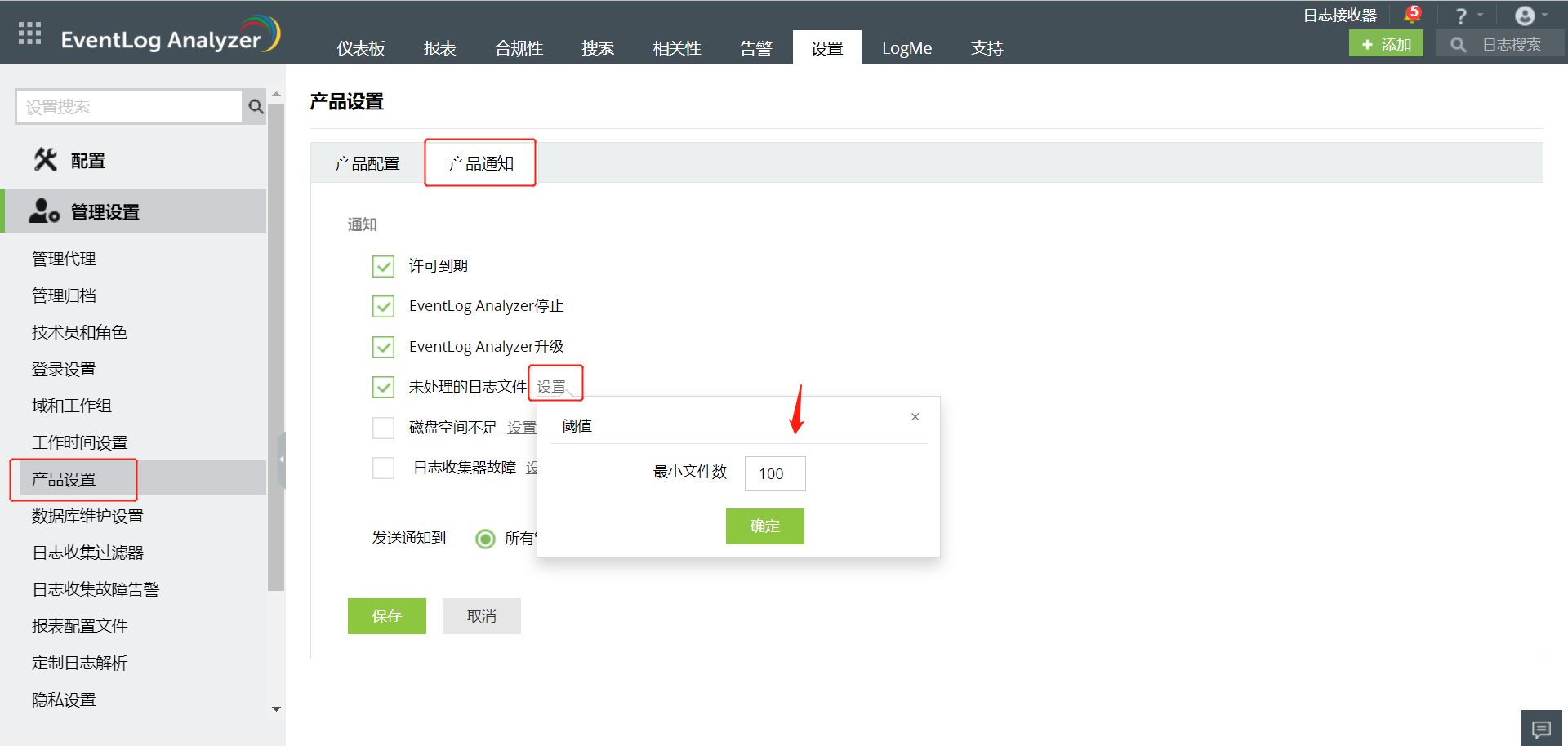Open 日志收集过滤器 in sidebar
Screen dimensions: 1568x746
tap(87, 553)
